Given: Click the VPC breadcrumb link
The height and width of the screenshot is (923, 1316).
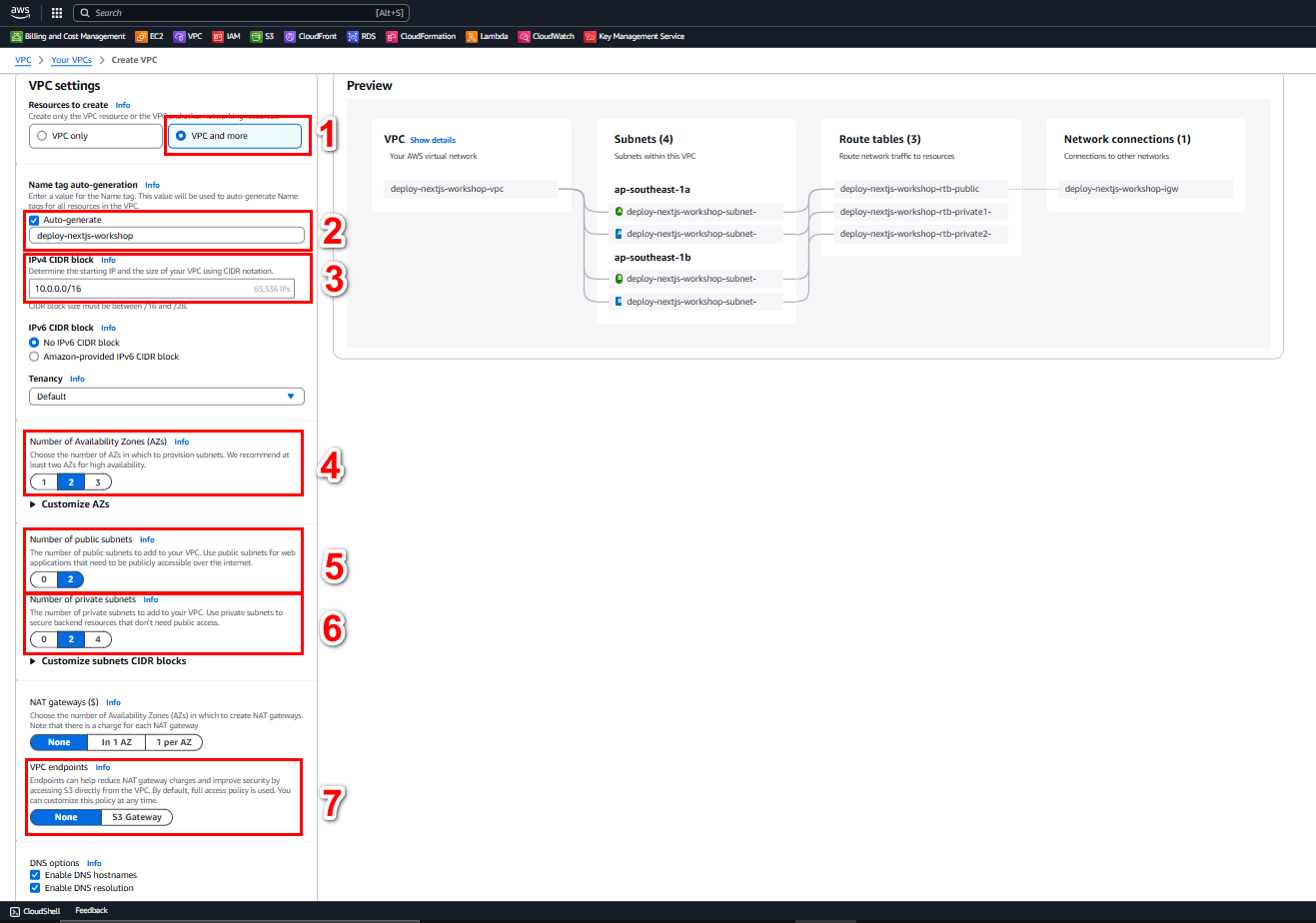Looking at the screenshot, I should (x=23, y=60).
